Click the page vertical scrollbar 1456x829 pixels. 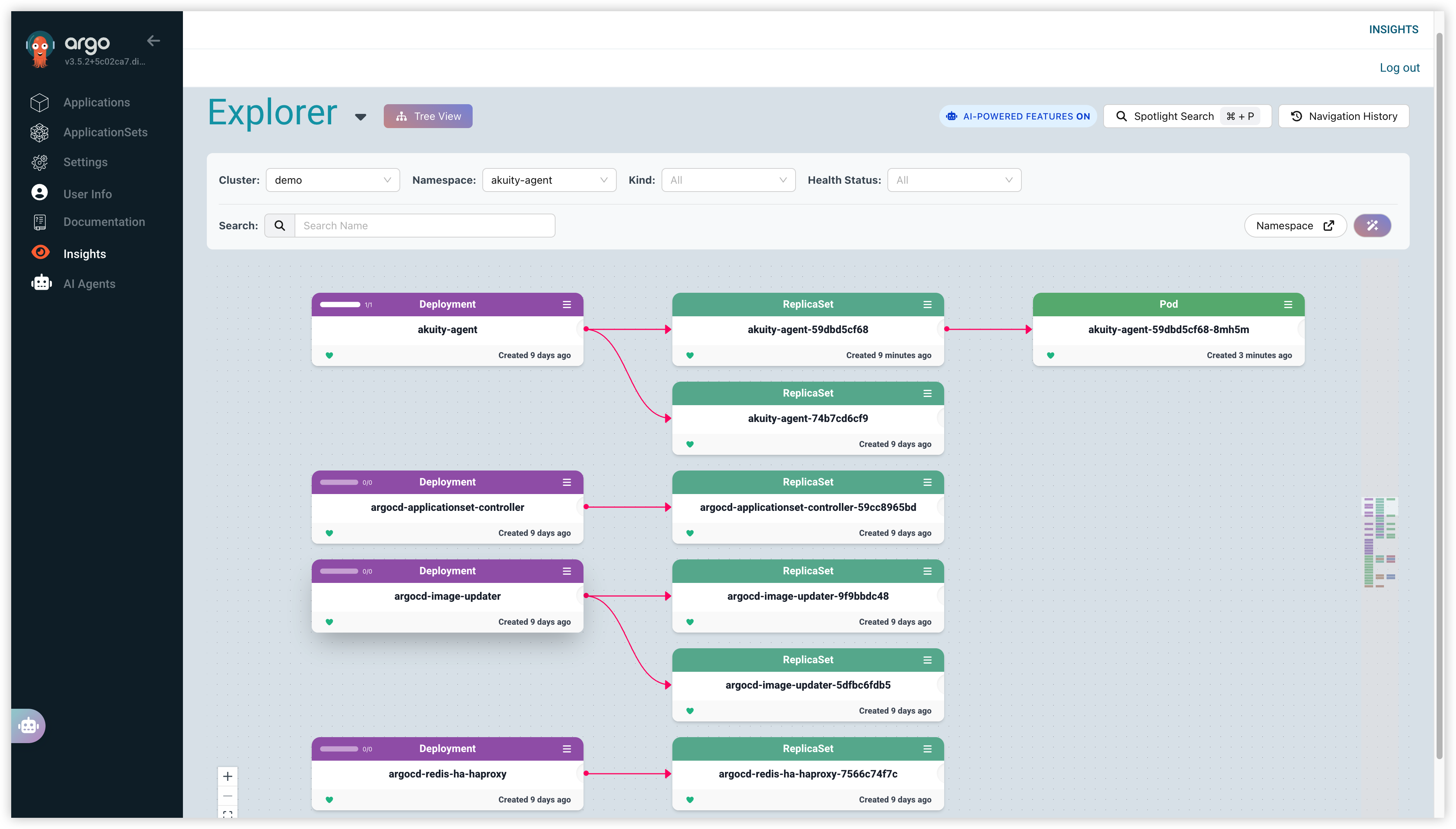pos(1440,396)
